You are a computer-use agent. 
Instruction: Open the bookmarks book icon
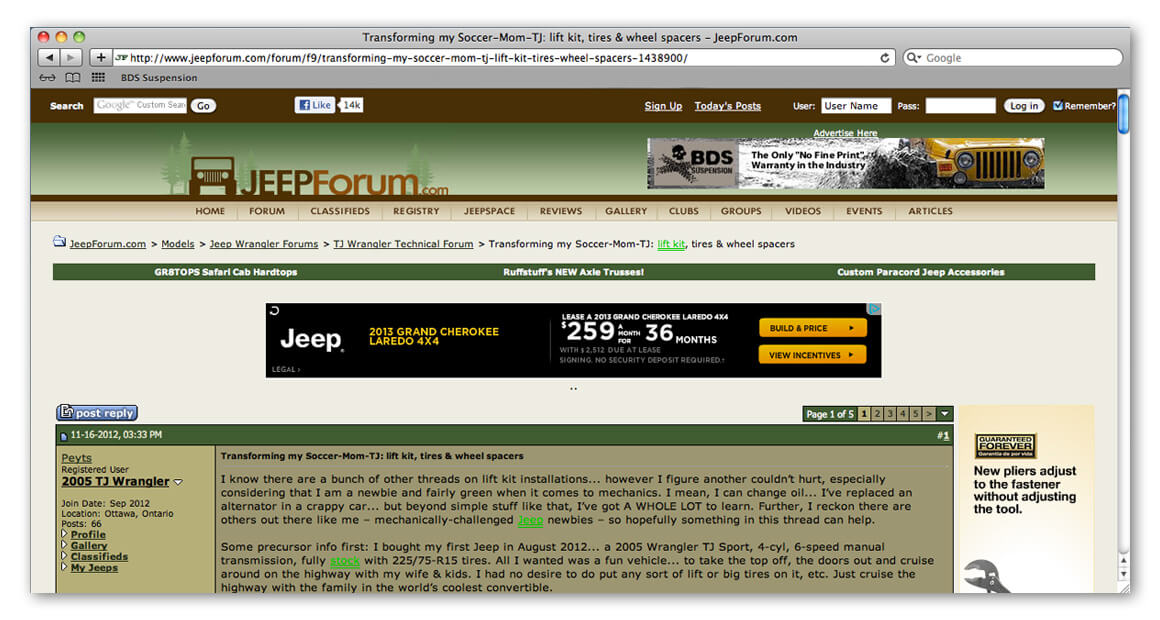(73, 78)
